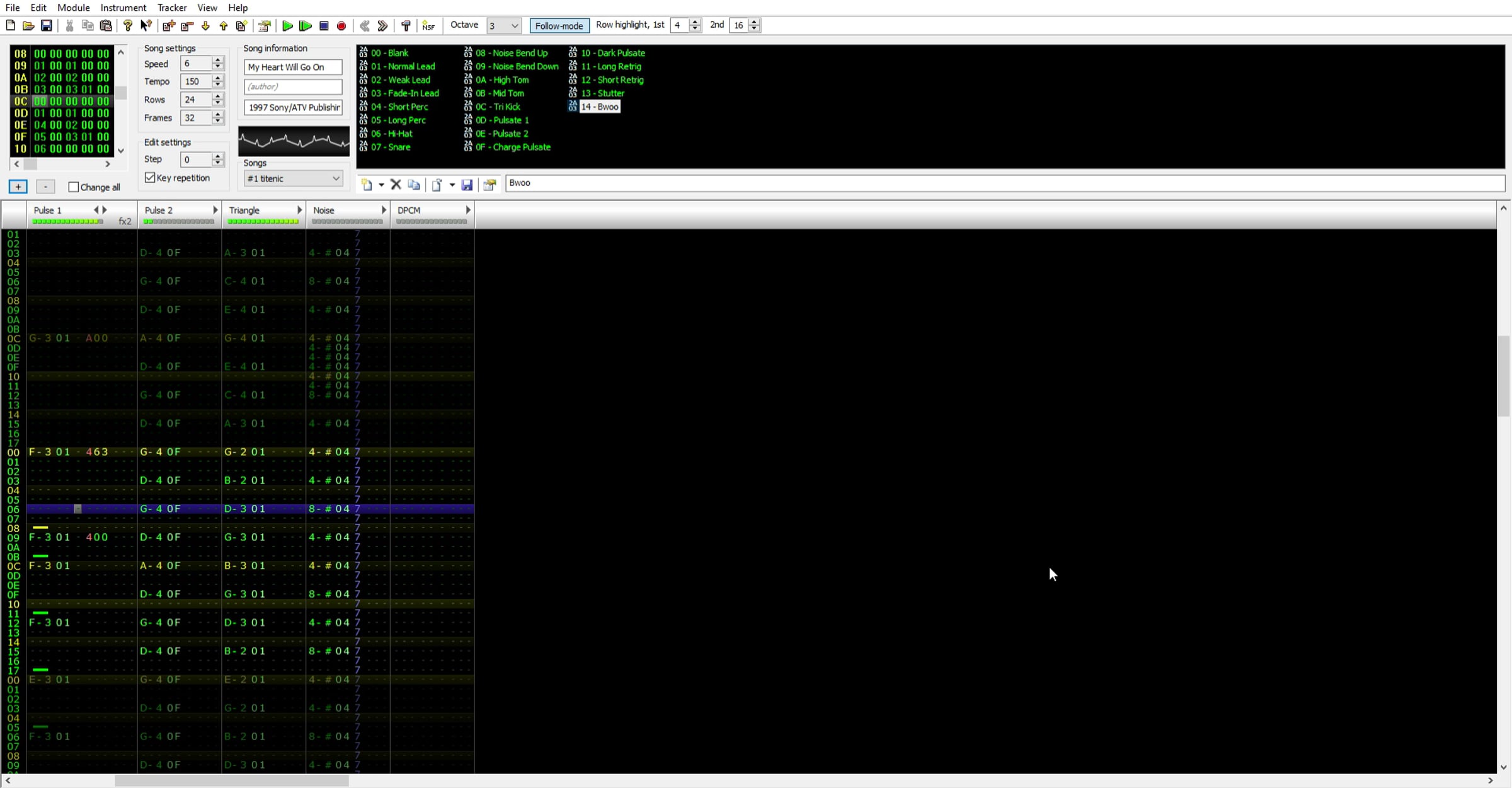Click the Stop playback square icon
Viewport: 1512px width, 788px height.
tap(324, 26)
